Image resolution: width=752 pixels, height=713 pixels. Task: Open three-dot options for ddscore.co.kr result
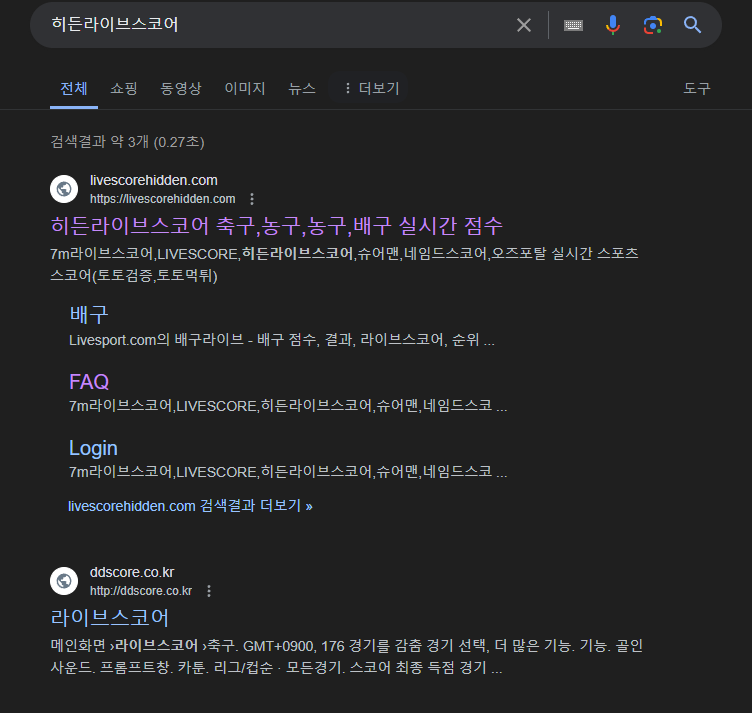click(209, 591)
